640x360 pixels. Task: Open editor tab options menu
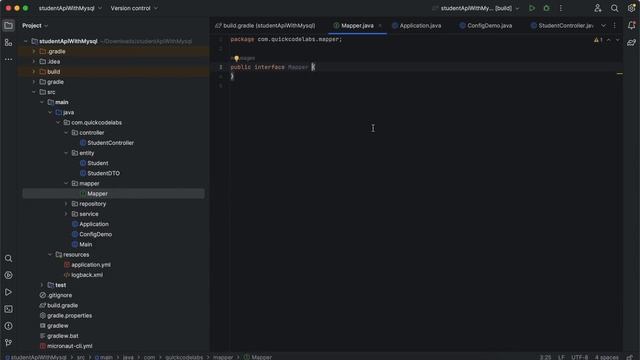click(614, 25)
